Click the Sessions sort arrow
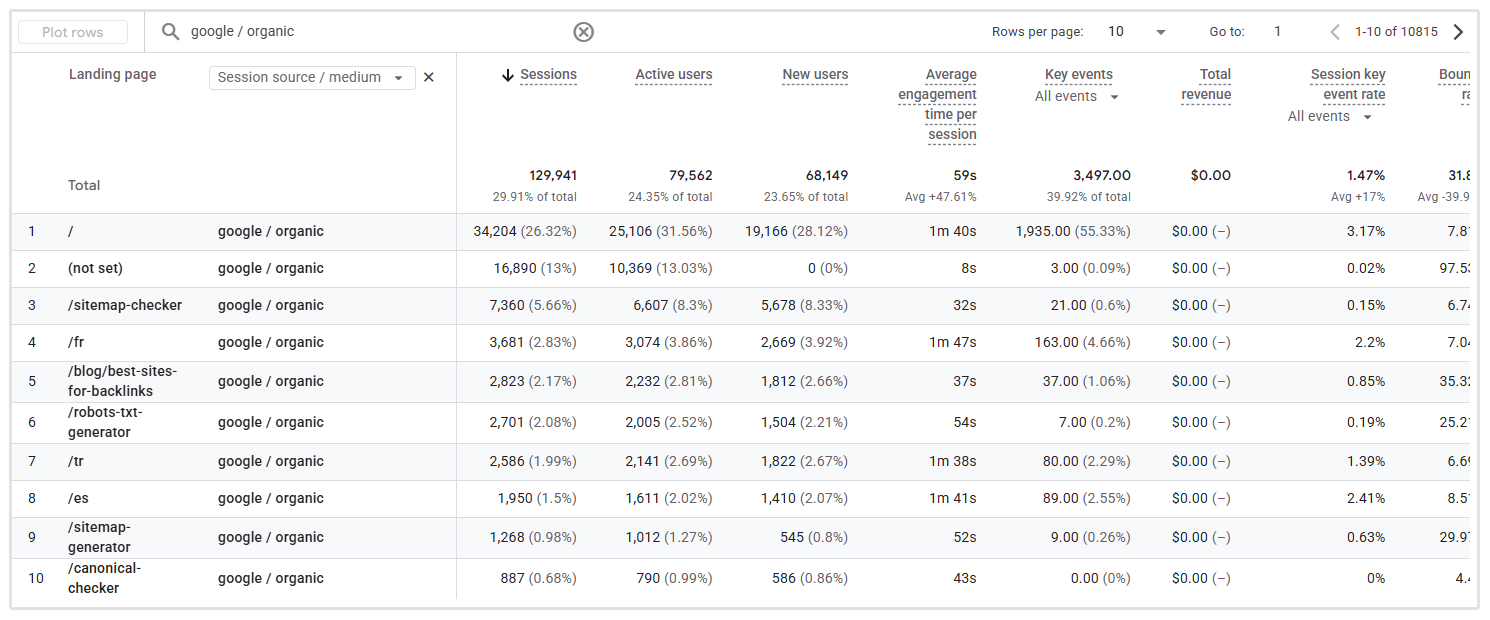 pos(508,75)
